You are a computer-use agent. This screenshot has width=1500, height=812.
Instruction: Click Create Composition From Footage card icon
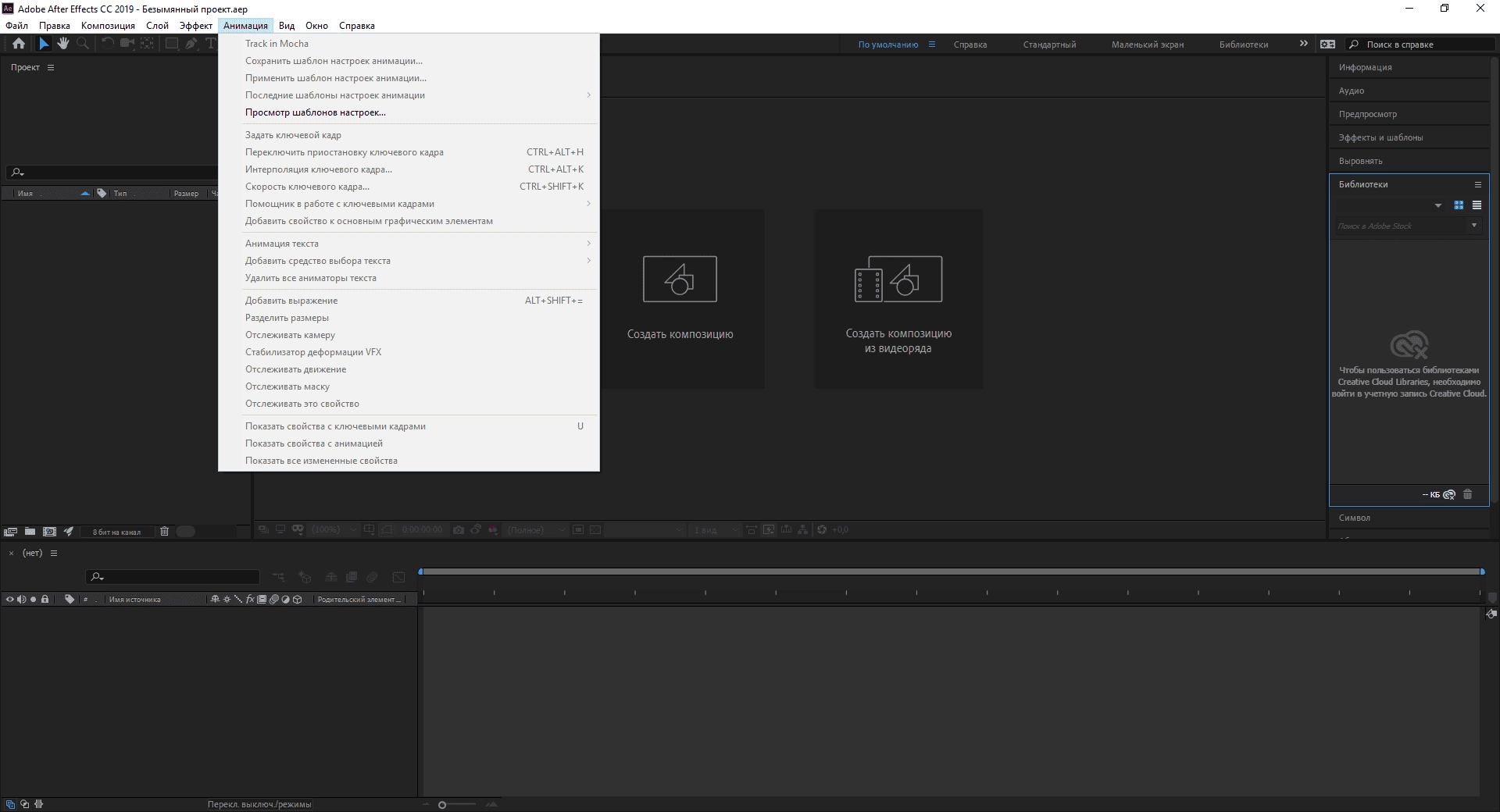[x=898, y=279]
